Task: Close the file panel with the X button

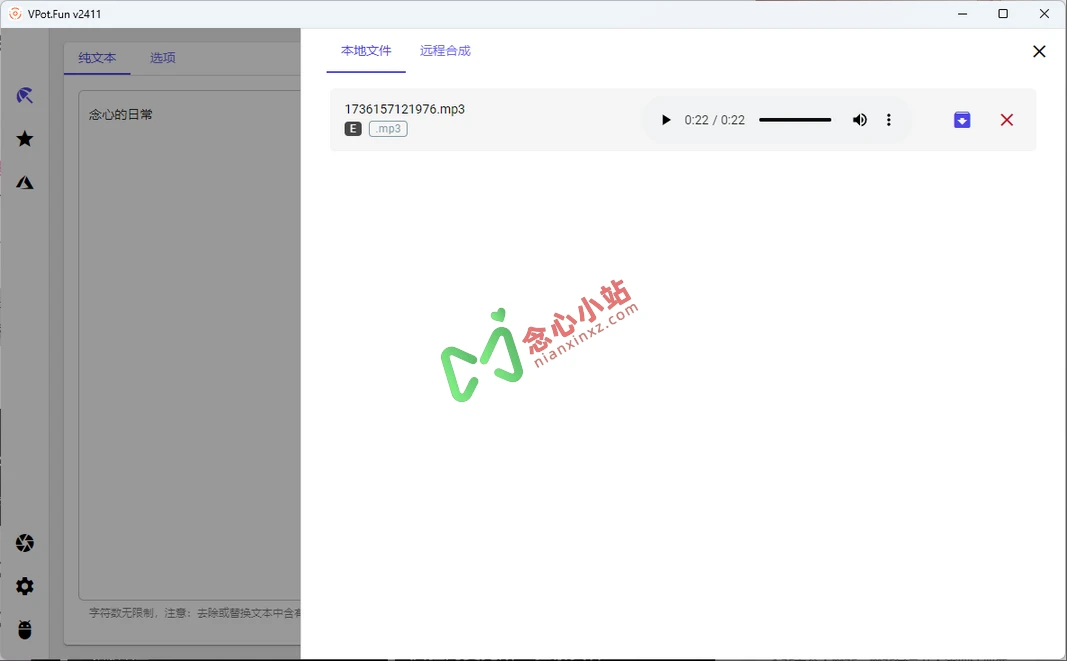Action: point(1039,51)
